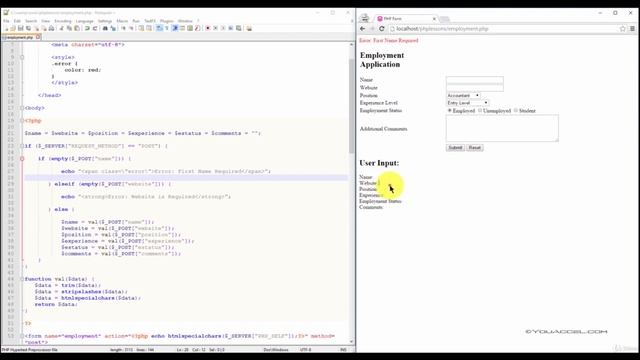Click the editor scrollbar down arrow
The width and height of the screenshot is (640, 360).
[x=351, y=341]
